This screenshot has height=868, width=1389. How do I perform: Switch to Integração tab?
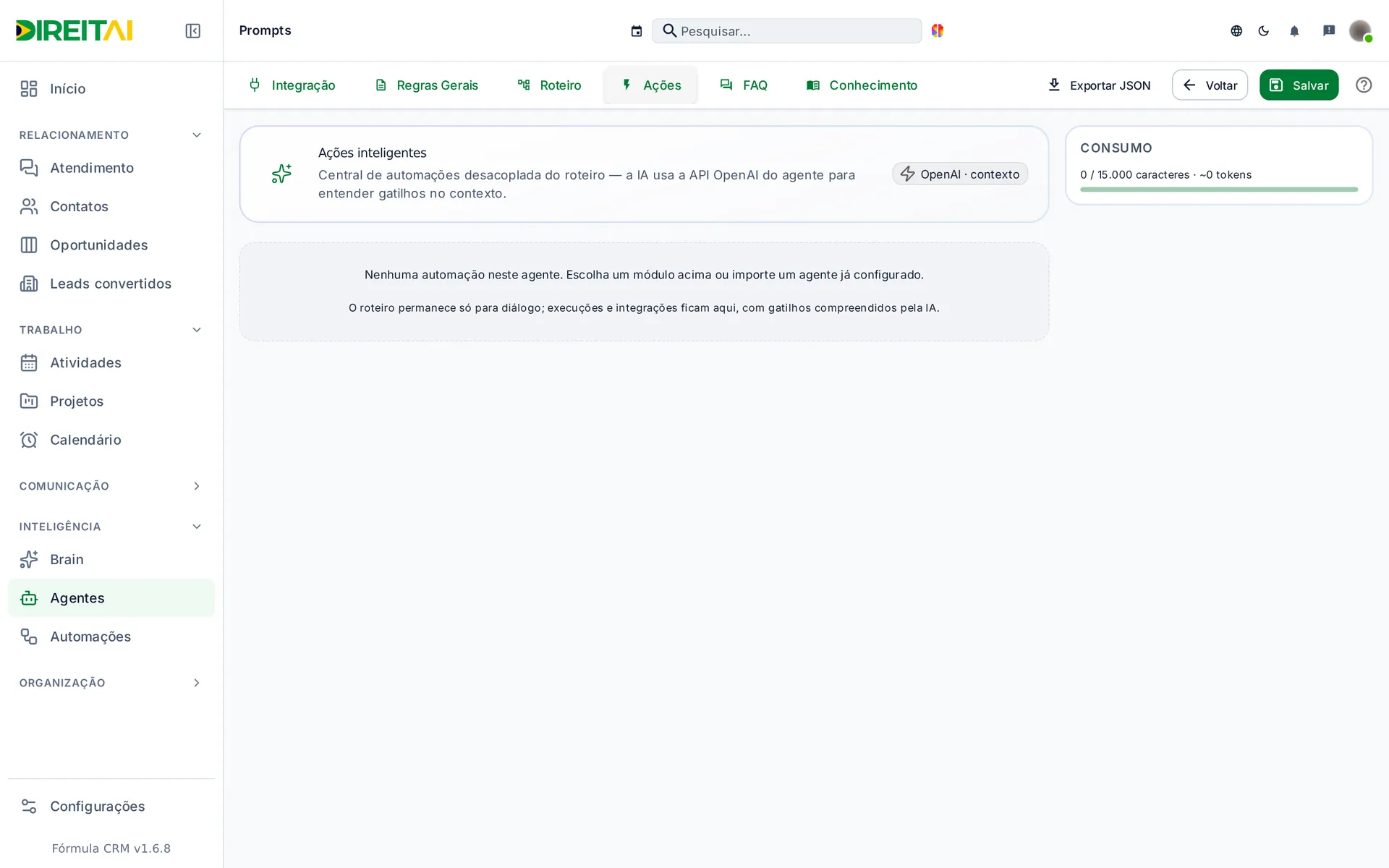tap(292, 85)
